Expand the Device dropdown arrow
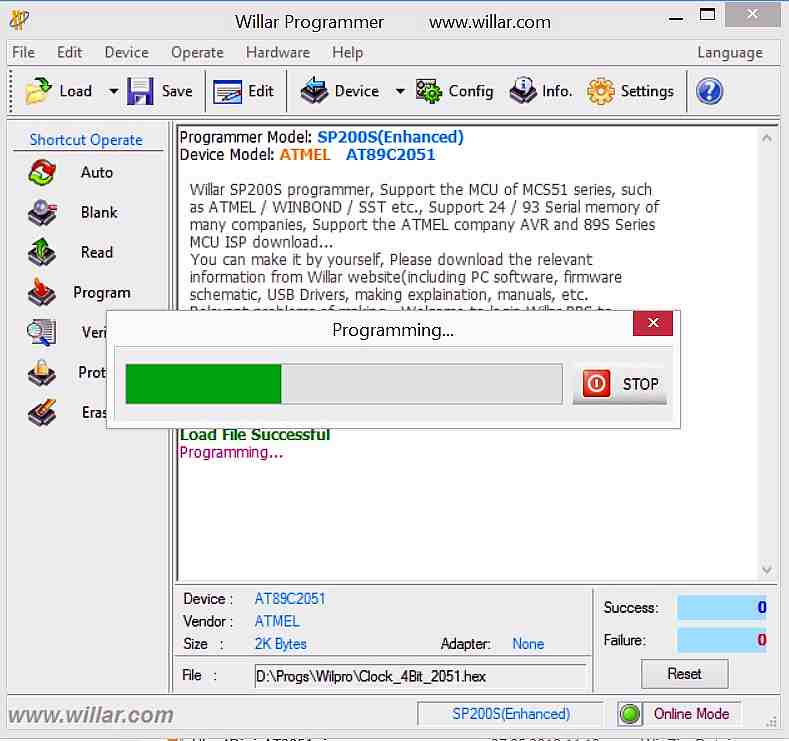This screenshot has height=741, width=789. pos(400,92)
